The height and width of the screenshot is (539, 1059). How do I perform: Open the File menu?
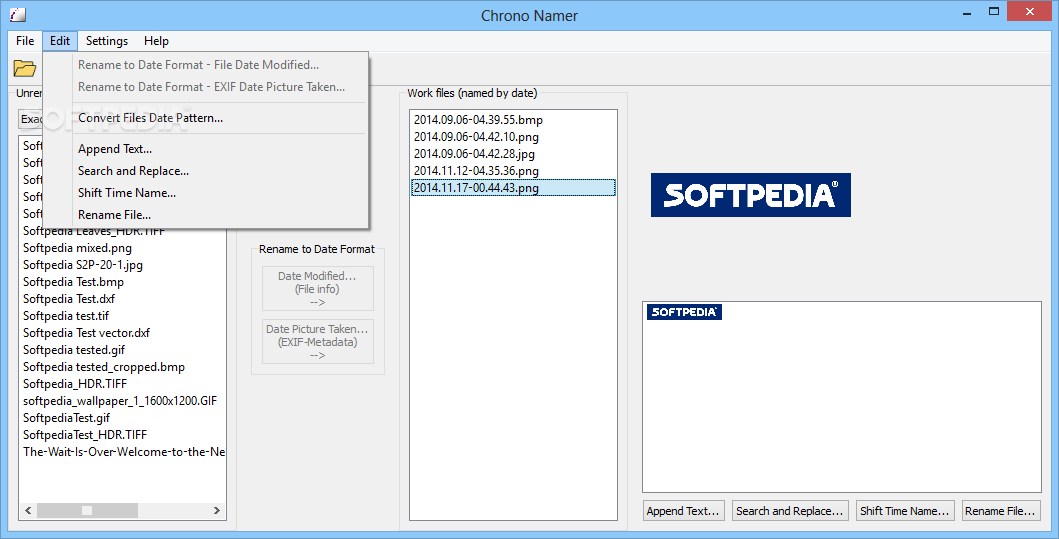(x=25, y=41)
